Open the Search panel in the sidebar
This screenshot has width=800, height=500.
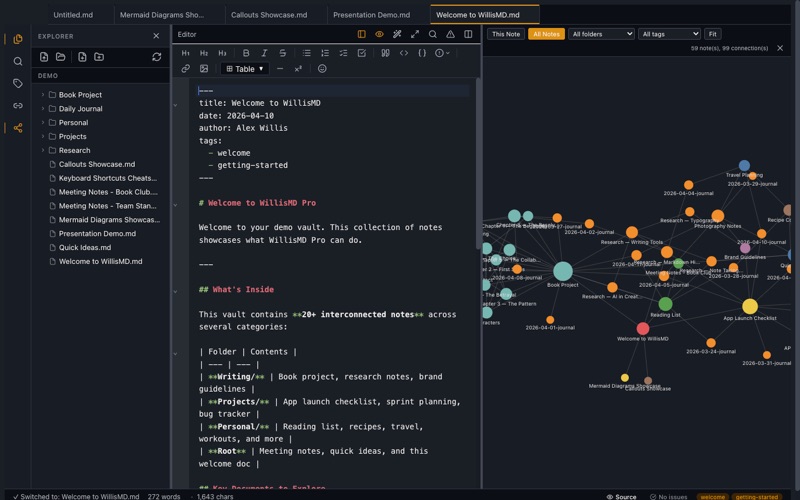tap(18, 61)
